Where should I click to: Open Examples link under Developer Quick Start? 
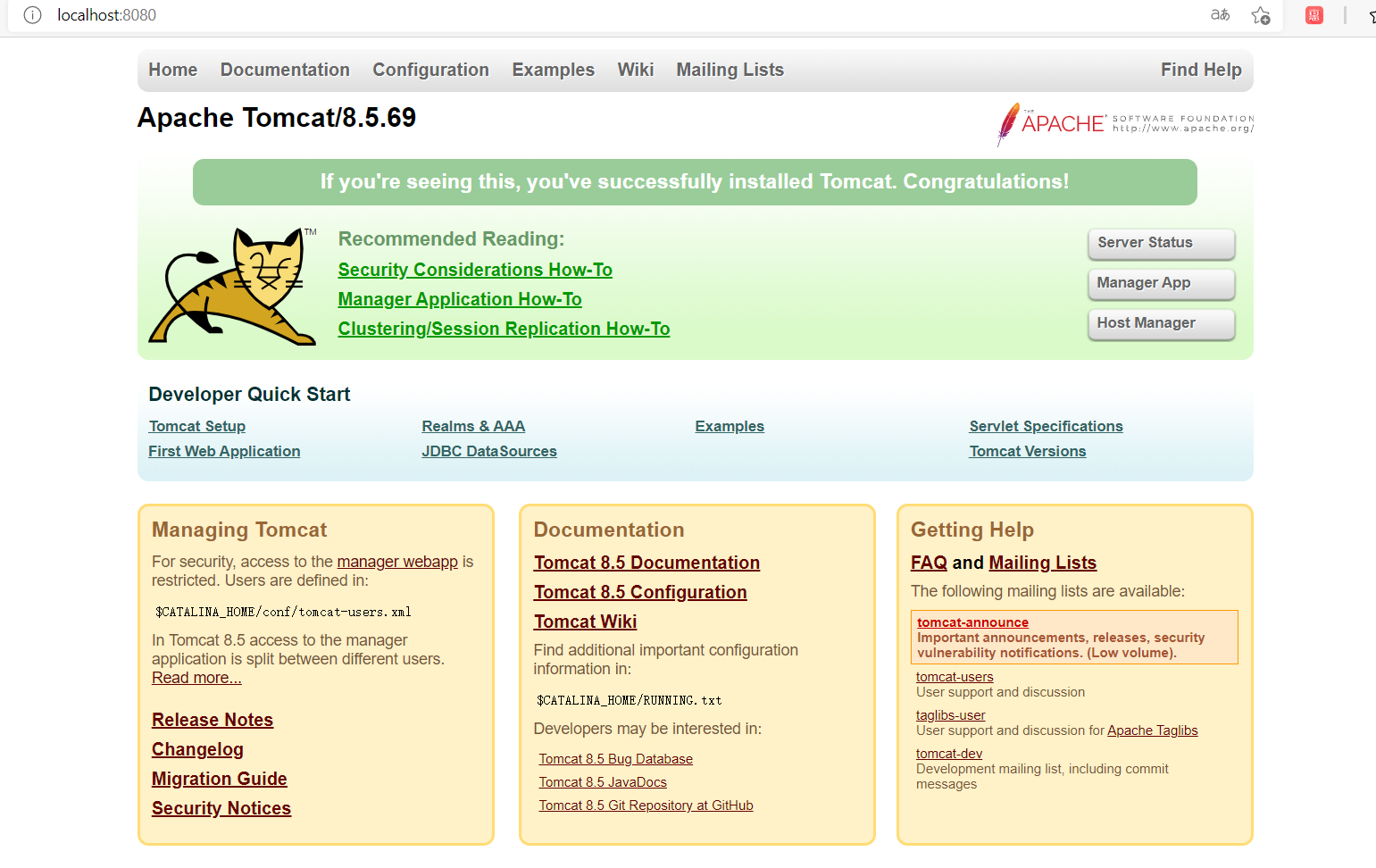730,426
